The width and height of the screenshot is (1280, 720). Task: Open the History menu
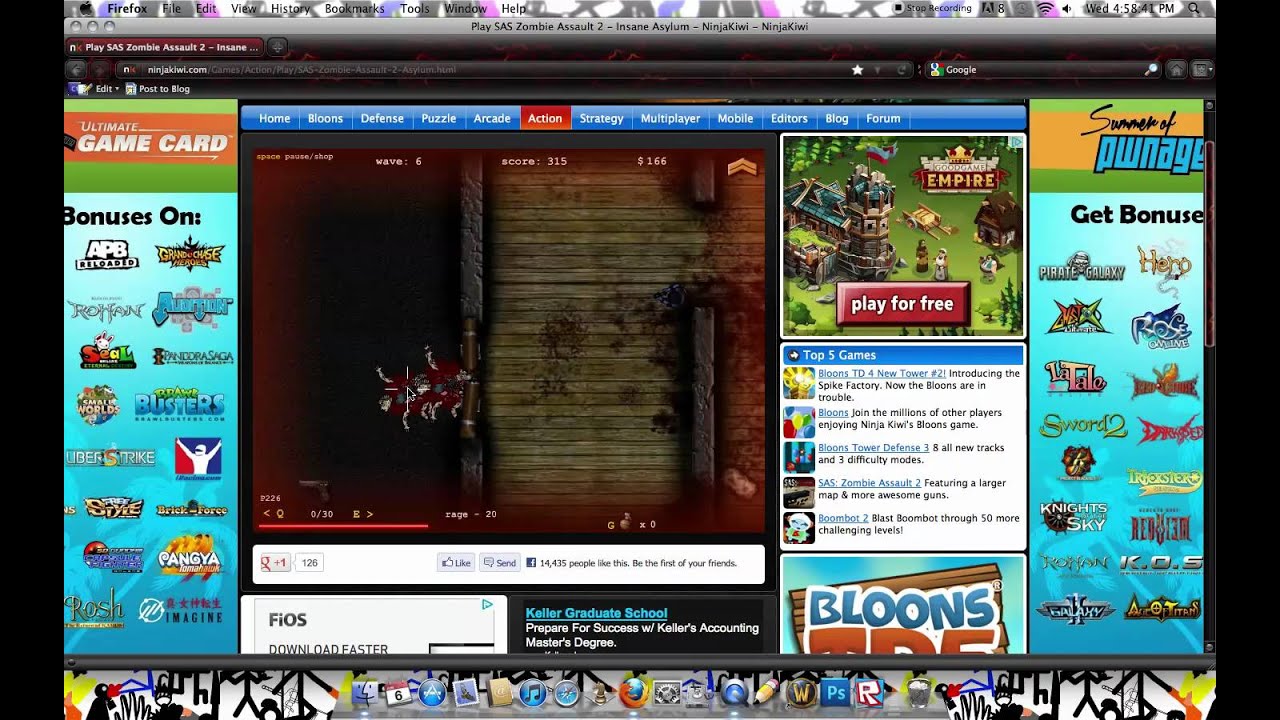[290, 8]
